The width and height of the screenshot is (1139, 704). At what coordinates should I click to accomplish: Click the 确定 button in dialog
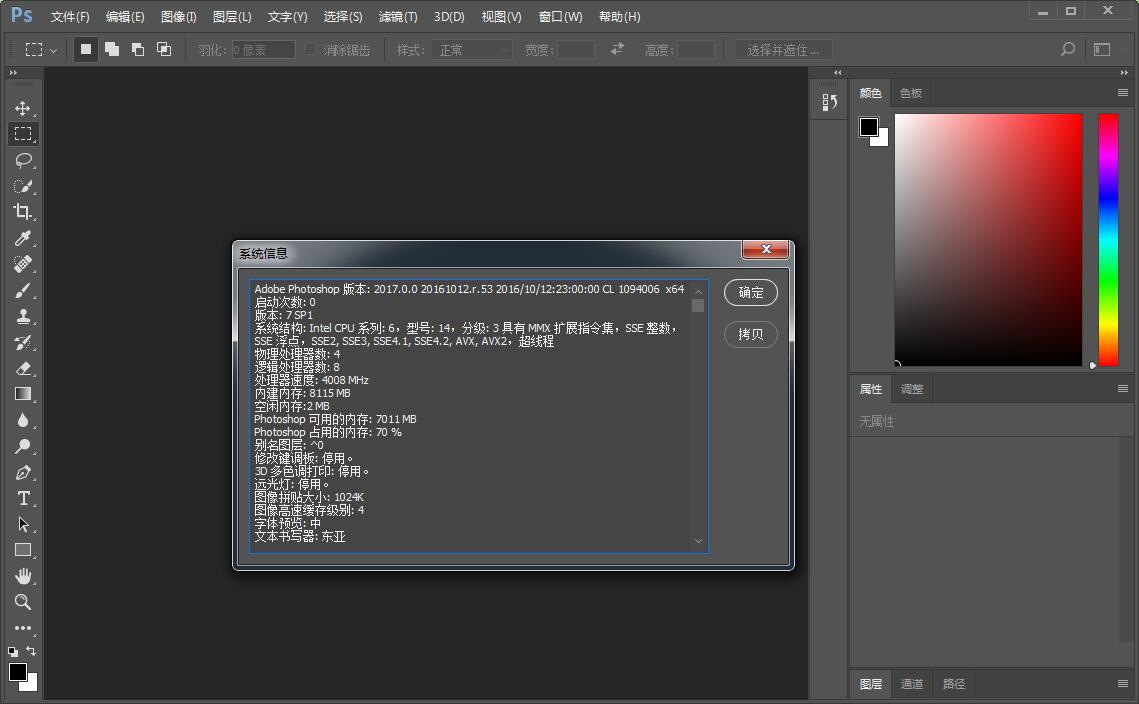750,293
